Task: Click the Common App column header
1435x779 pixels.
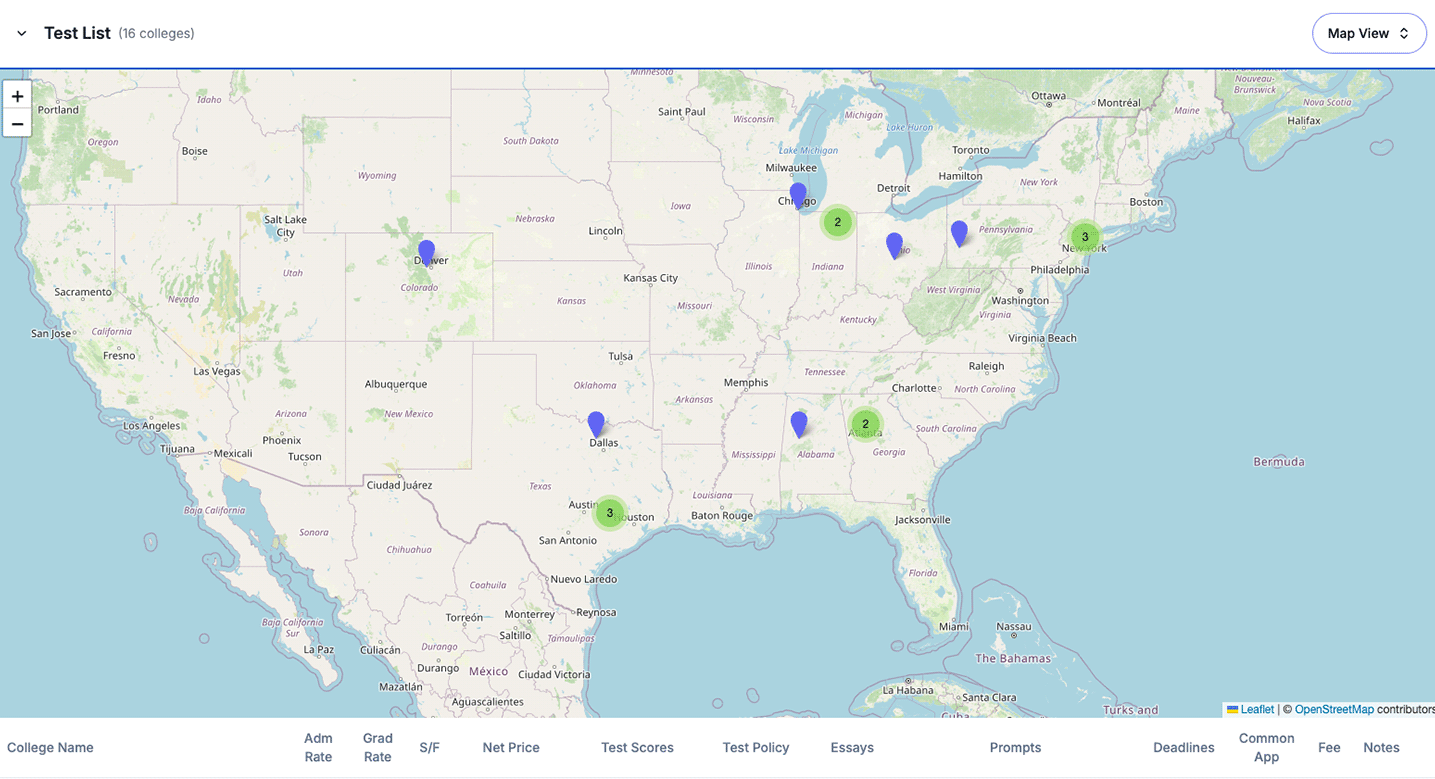Action: tap(1267, 748)
